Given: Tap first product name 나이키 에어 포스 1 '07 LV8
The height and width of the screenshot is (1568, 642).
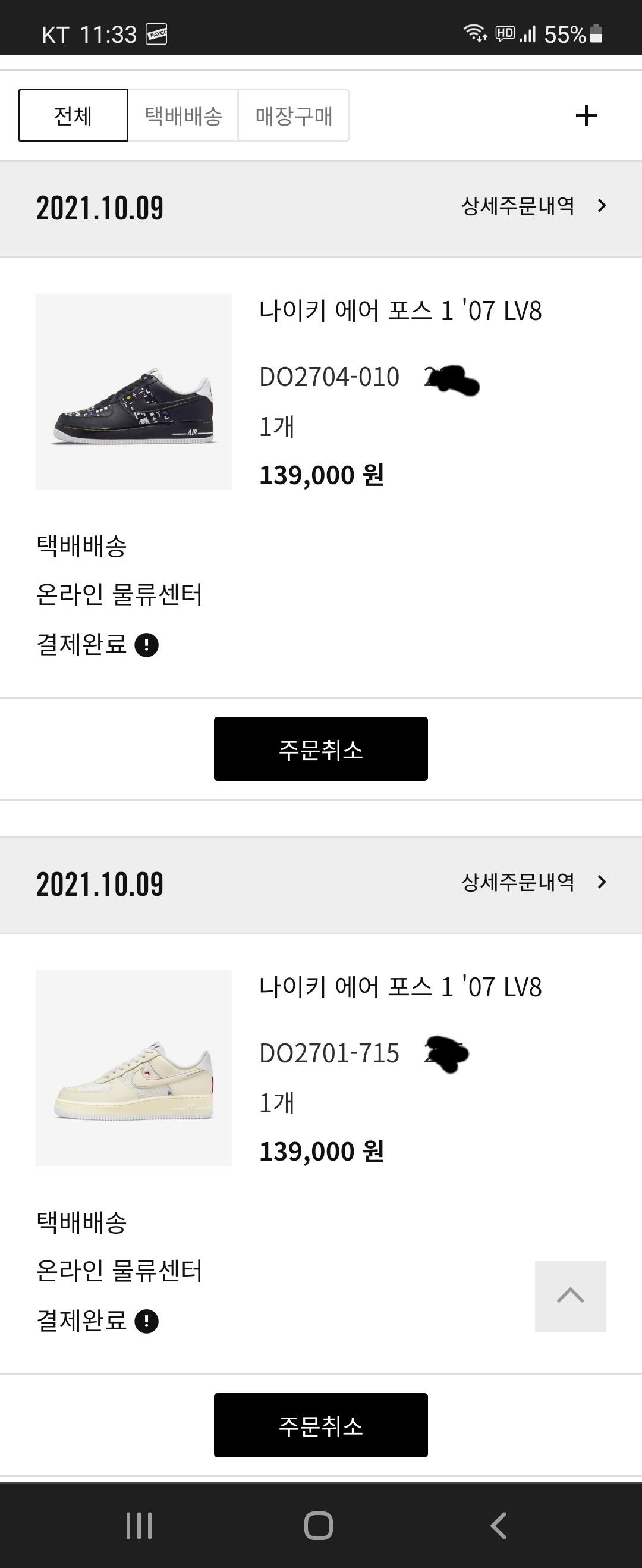Looking at the screenshot, I should click(400, 311).
